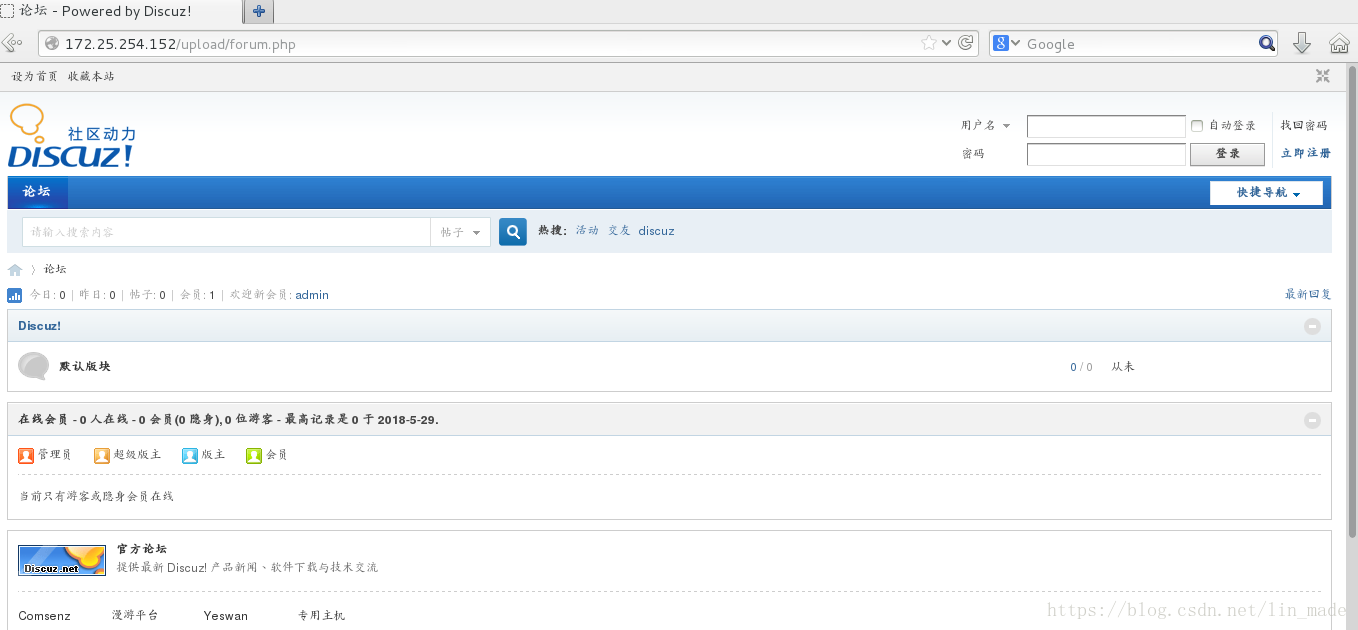
Task: Click the hot search 交友 link
Action: (619, 231)
